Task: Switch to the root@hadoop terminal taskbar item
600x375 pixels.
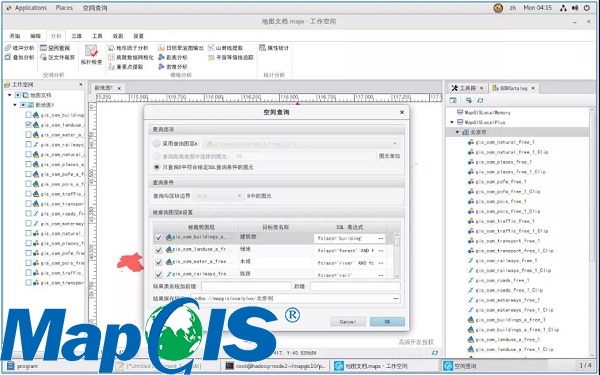Action: pyautogui.click(x=275, y=366)
